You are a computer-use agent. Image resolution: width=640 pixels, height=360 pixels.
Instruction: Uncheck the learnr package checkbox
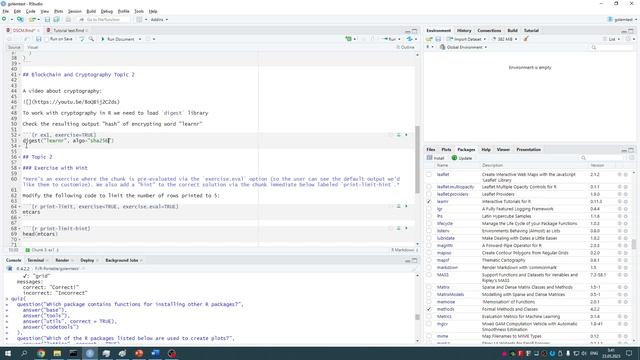(429, 202)
